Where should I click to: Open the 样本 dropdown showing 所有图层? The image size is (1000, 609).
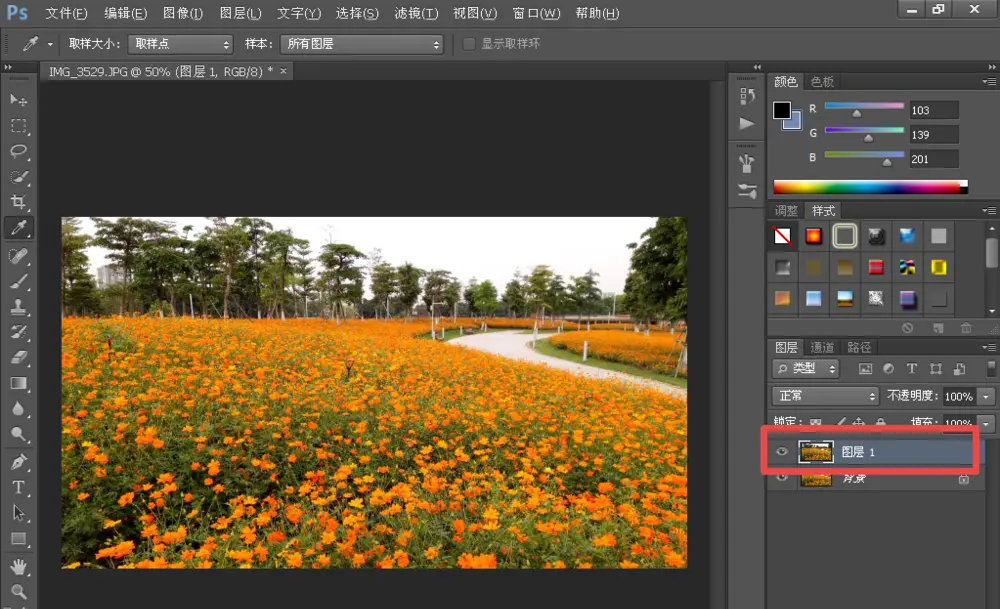(361, 44)
